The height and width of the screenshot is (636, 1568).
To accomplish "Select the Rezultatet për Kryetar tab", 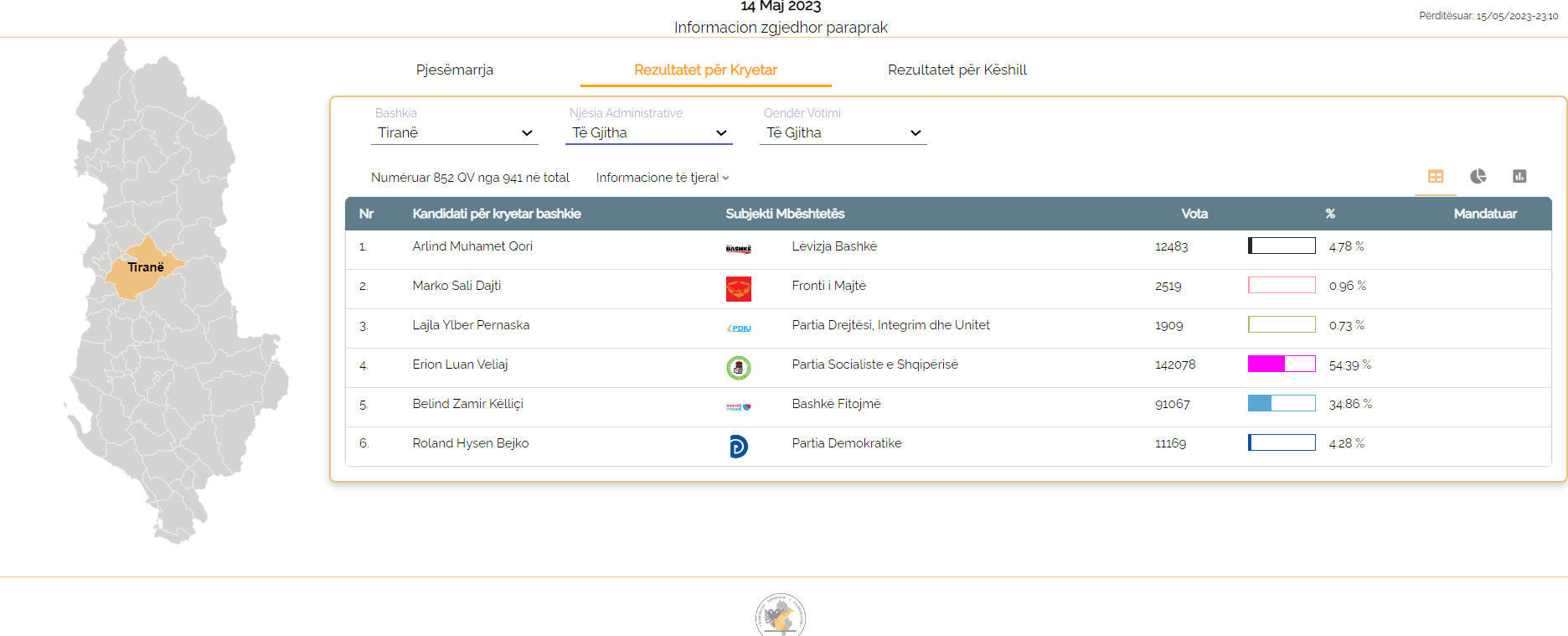I will pyautogui.click(x=705, y=70).
